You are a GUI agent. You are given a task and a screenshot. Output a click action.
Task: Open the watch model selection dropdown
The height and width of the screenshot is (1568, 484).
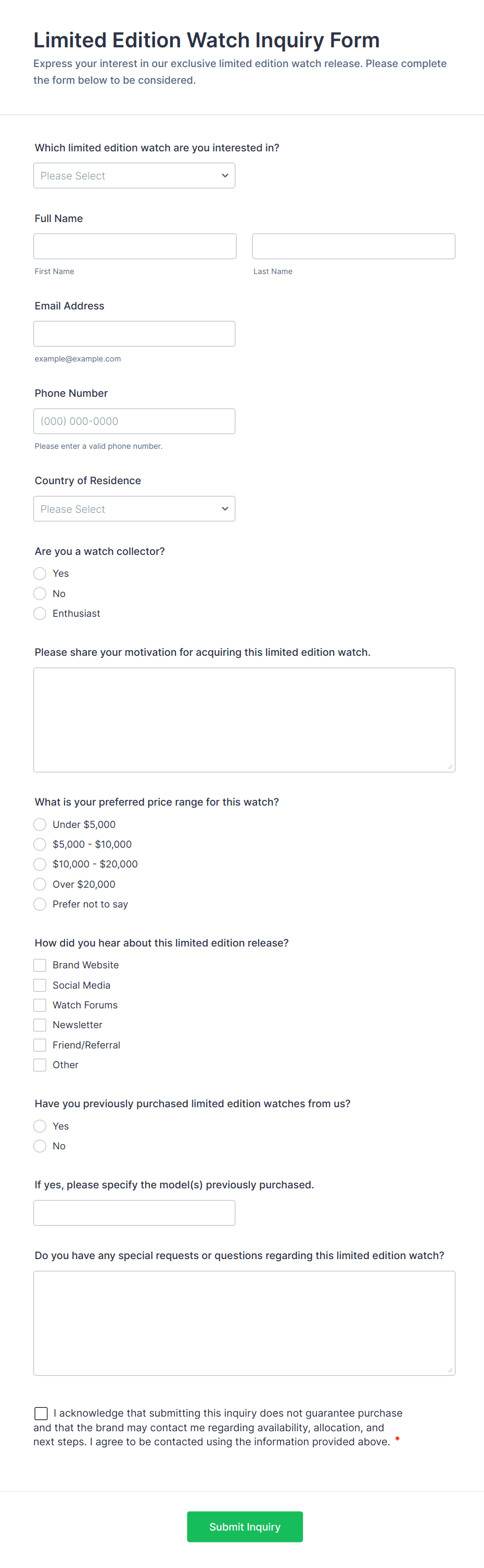point(134,175)
